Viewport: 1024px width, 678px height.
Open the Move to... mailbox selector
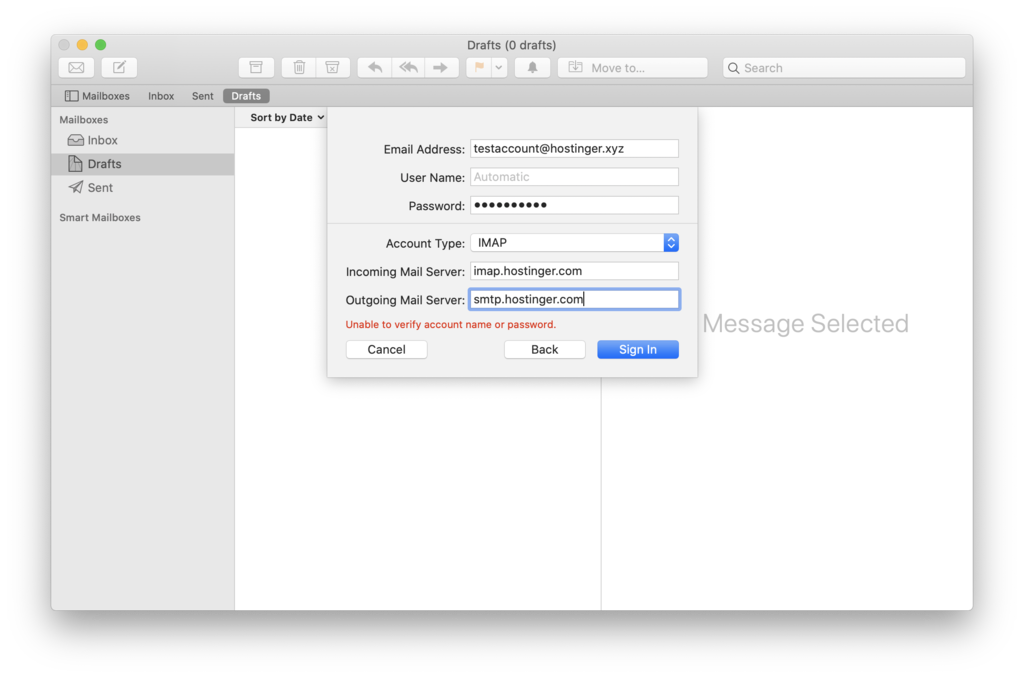coord(632,67)
